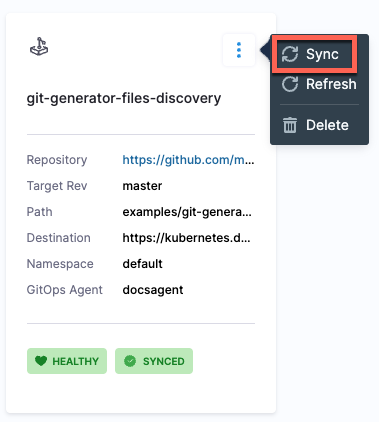Click the GitOps application icon on card
The width and height of the screenshot is (379, 422).
click(x=39, y=47)
